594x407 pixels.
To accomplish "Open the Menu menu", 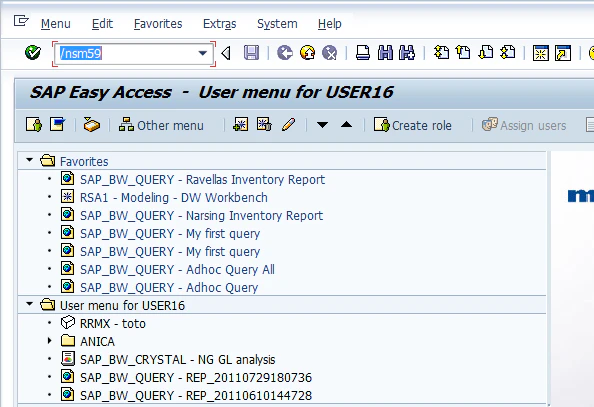I will [x=56, y=24].
